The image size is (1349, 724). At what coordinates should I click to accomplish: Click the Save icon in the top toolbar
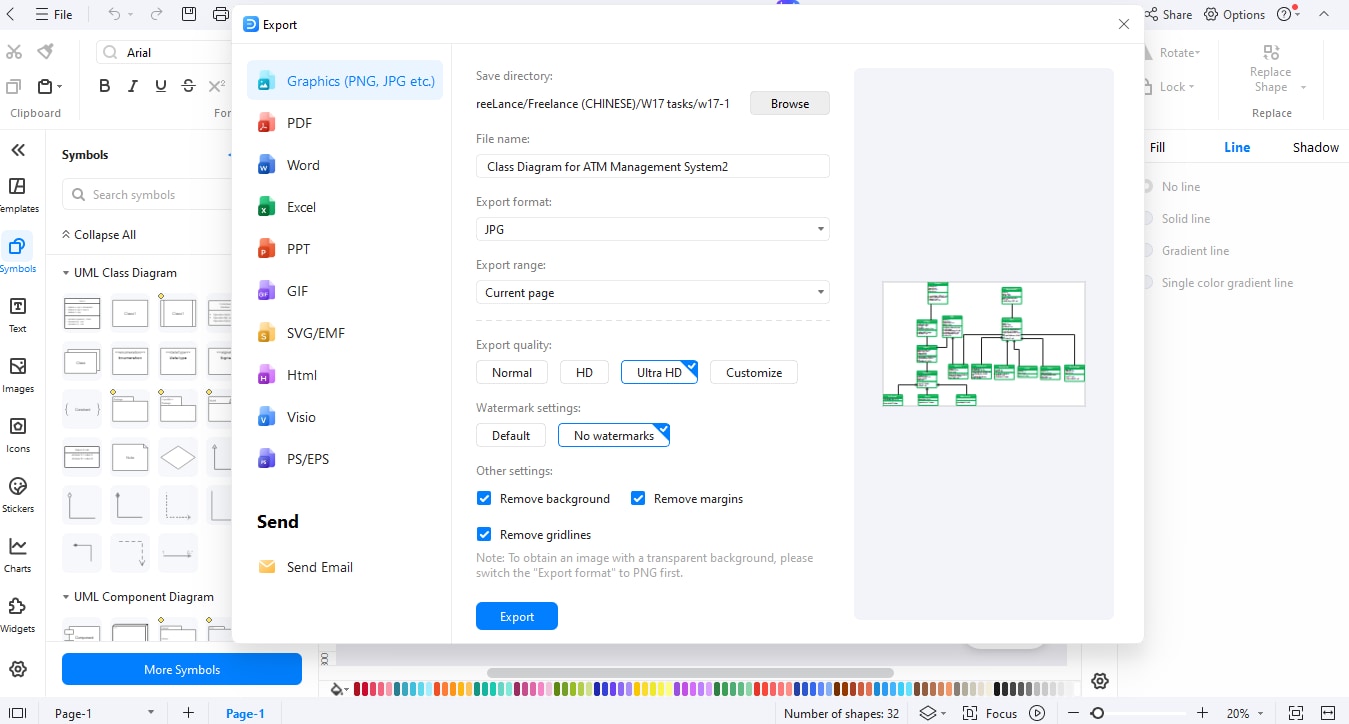pyautogui.click(x=189, y=14)
